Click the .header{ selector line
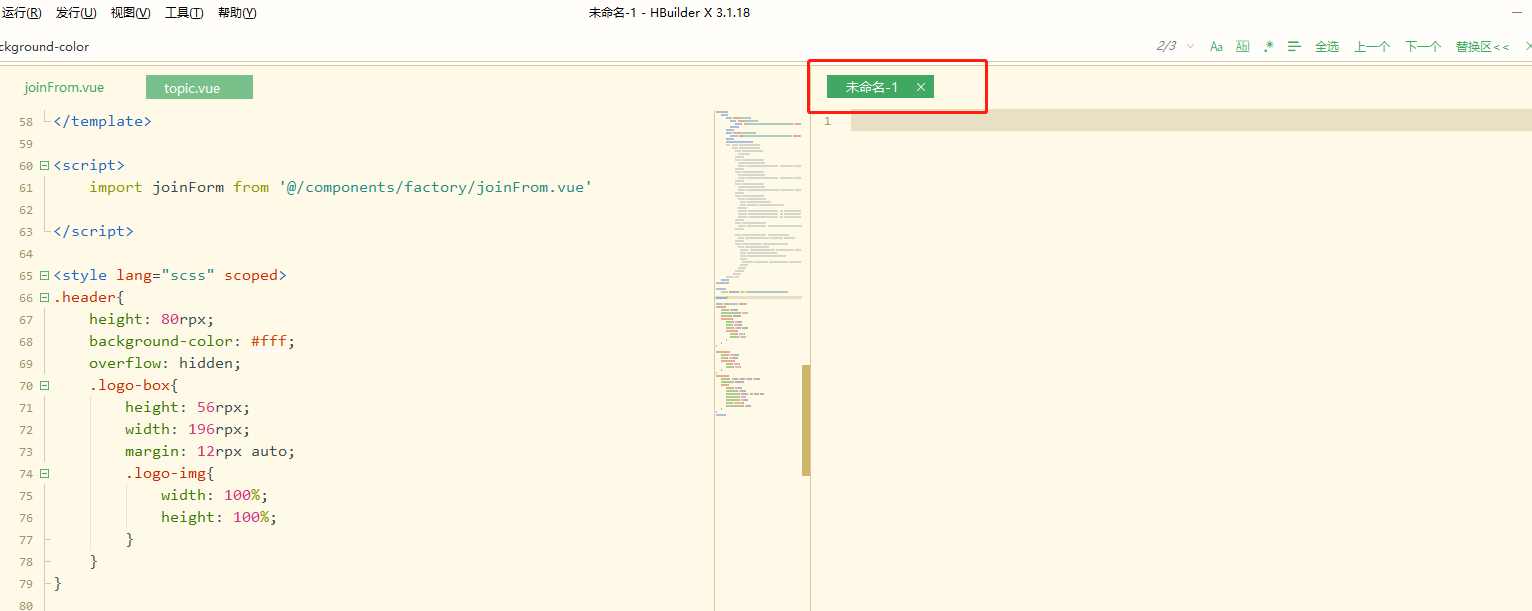Image resolution: width=1532 pixels, height=611 pixels. (89, 297)
